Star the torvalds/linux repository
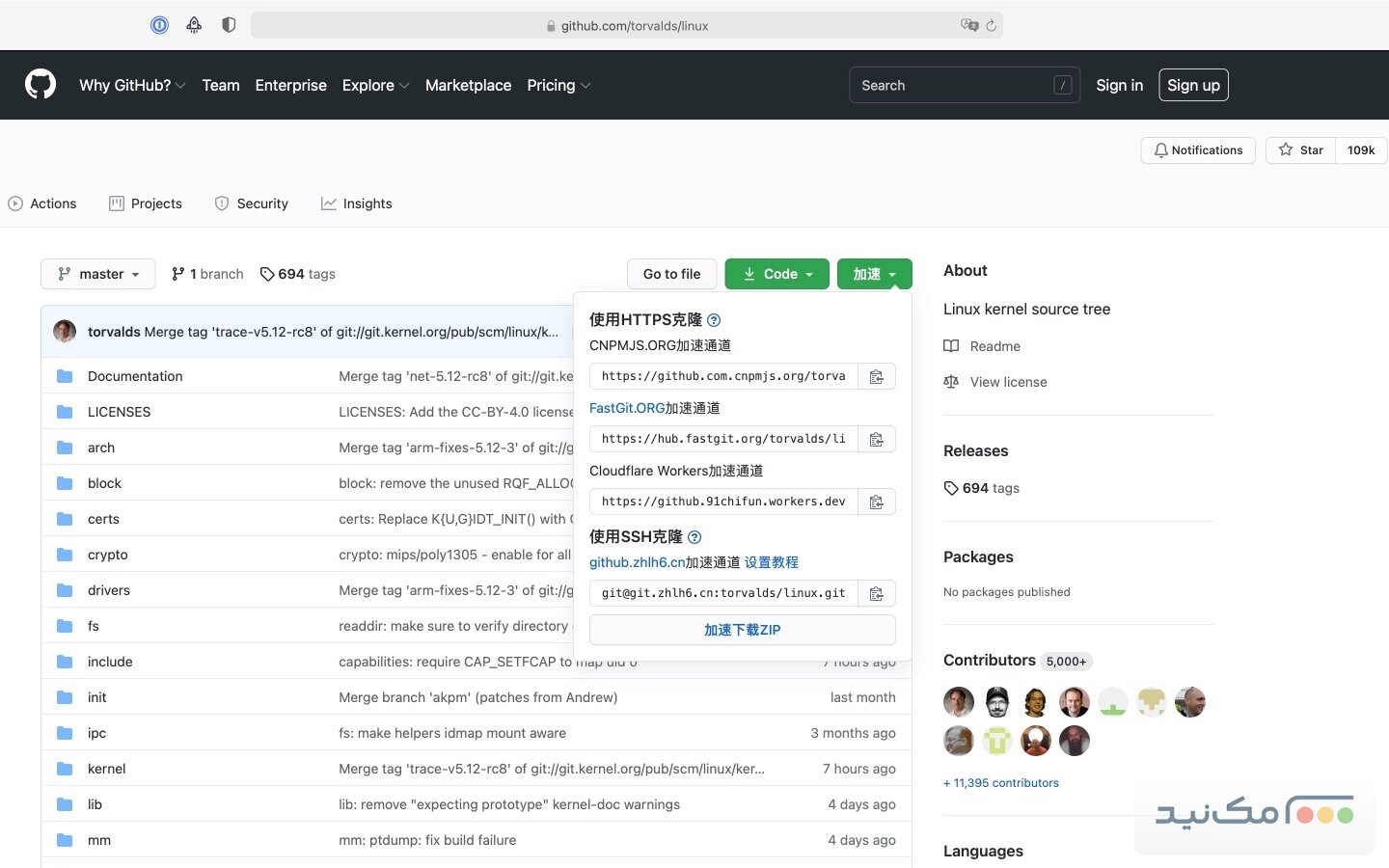The width and height of the screenshot is (1389, 868). 1300,150
